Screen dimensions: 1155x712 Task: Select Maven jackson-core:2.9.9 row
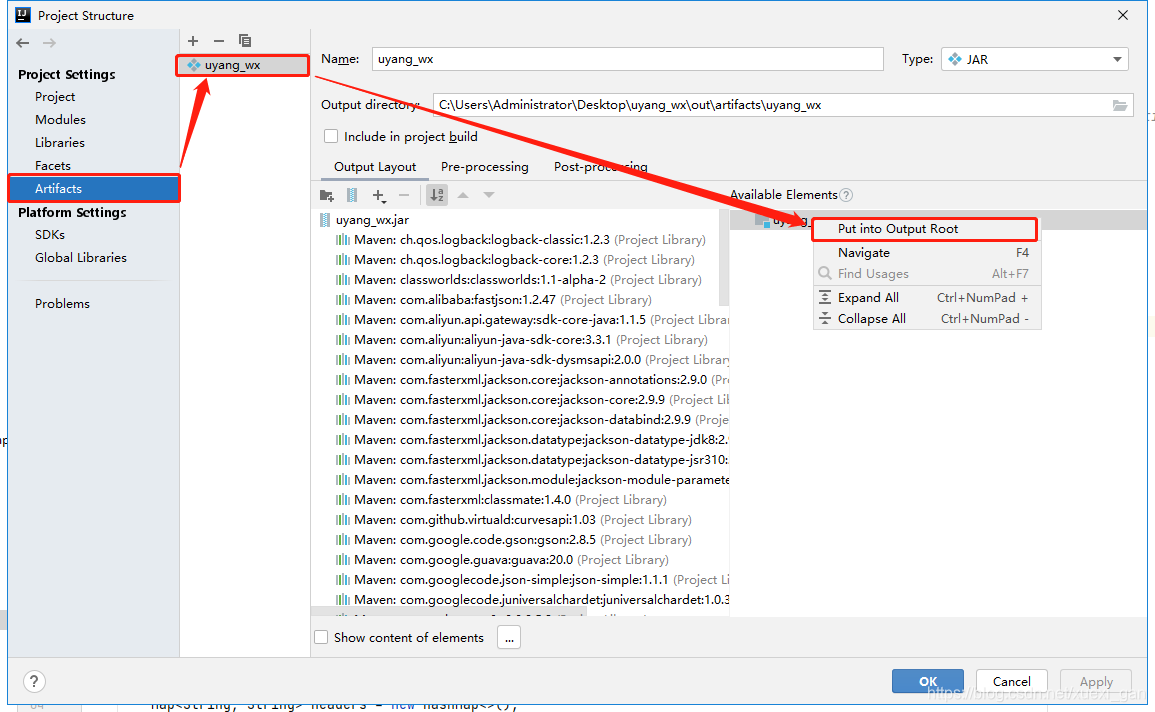(532, 400)
